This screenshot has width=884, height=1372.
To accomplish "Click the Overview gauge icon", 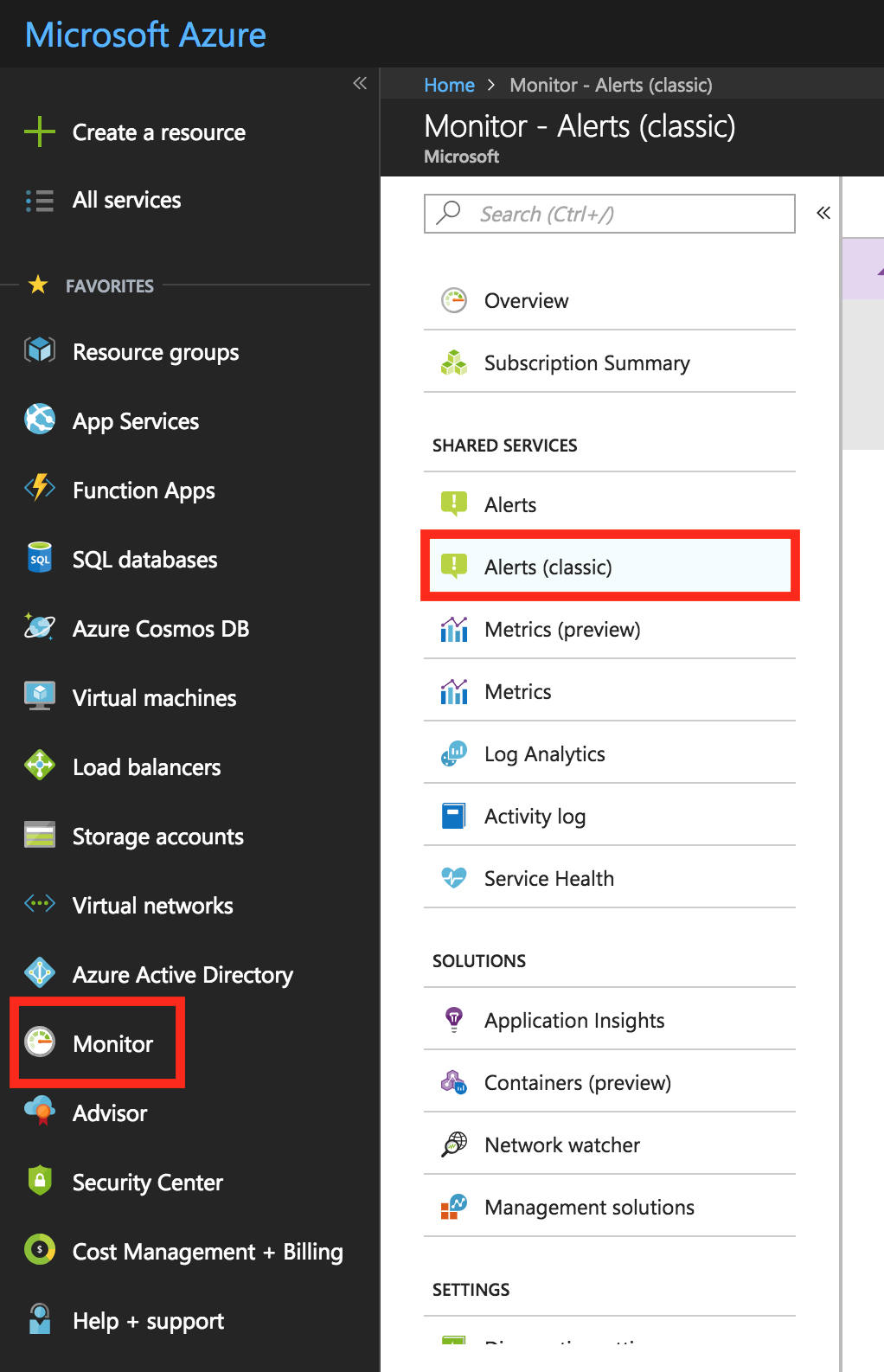I will point(454,300).
